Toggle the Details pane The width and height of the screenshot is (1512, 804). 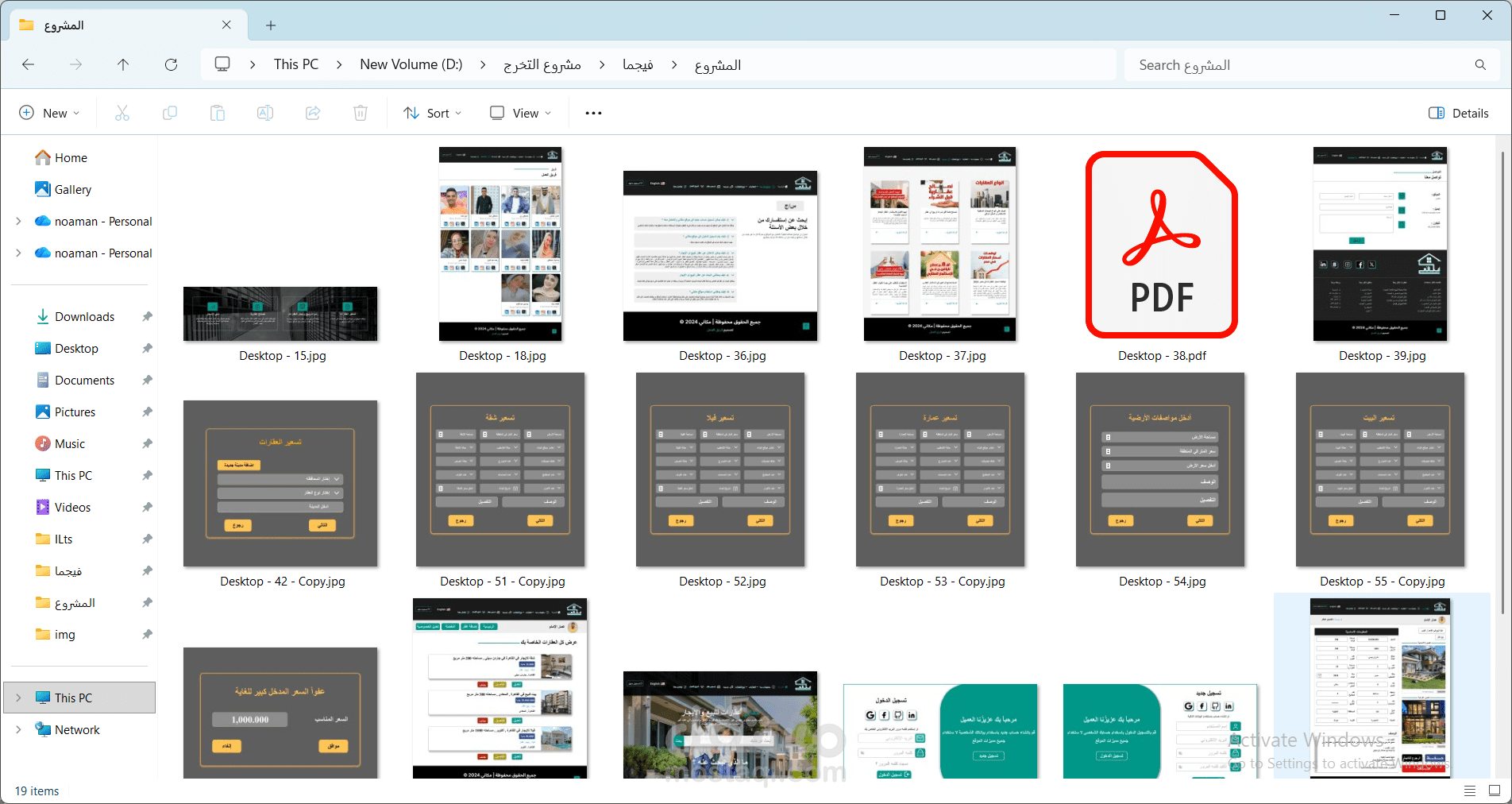1459,113
